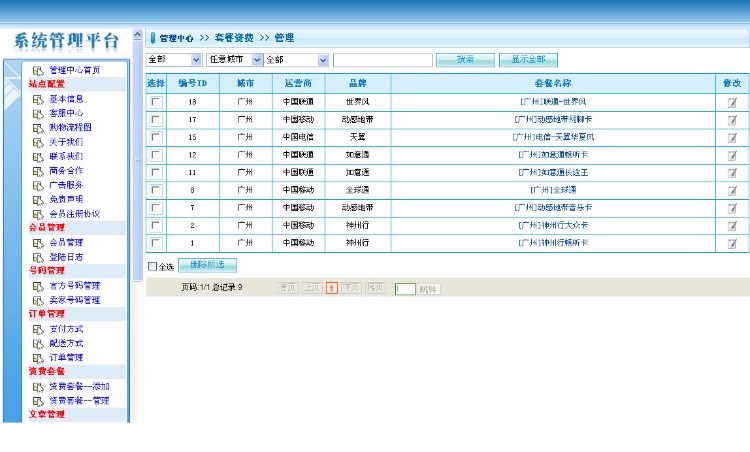Click the current page number 1
This screenshot has width=750, height=452.
click(x=331, y=288)
